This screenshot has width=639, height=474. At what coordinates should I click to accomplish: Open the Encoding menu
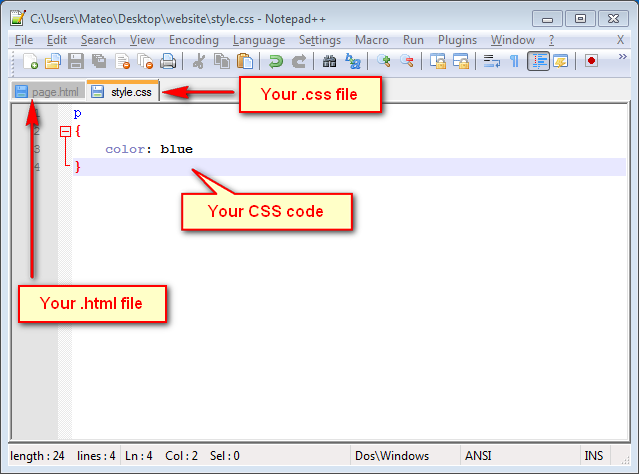pyautogui.click(x=194, y=40)
